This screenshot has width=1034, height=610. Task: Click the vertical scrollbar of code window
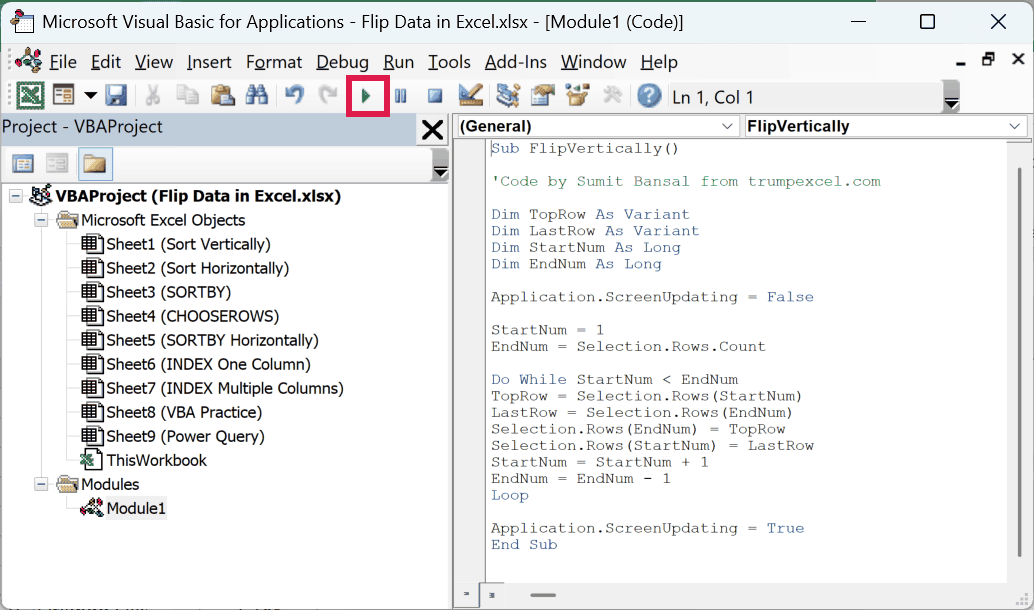tap(1018, 361)
